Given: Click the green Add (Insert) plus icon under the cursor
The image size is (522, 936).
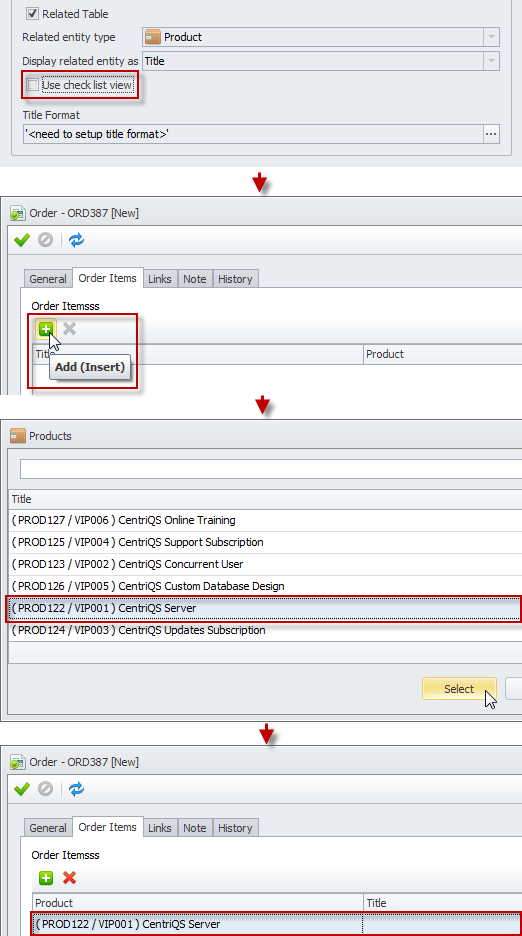Looking at the screenshot, I should 46,328.
